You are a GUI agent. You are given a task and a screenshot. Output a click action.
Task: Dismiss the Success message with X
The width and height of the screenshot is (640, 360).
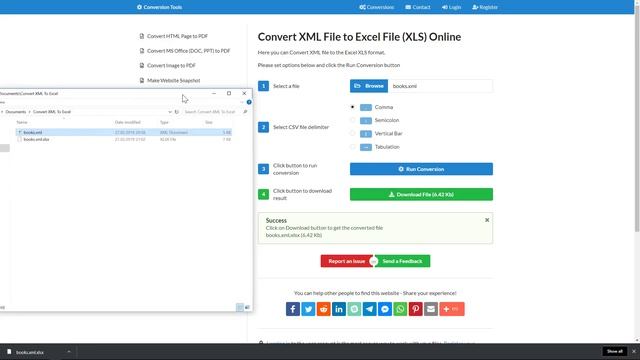coord(487,220)
